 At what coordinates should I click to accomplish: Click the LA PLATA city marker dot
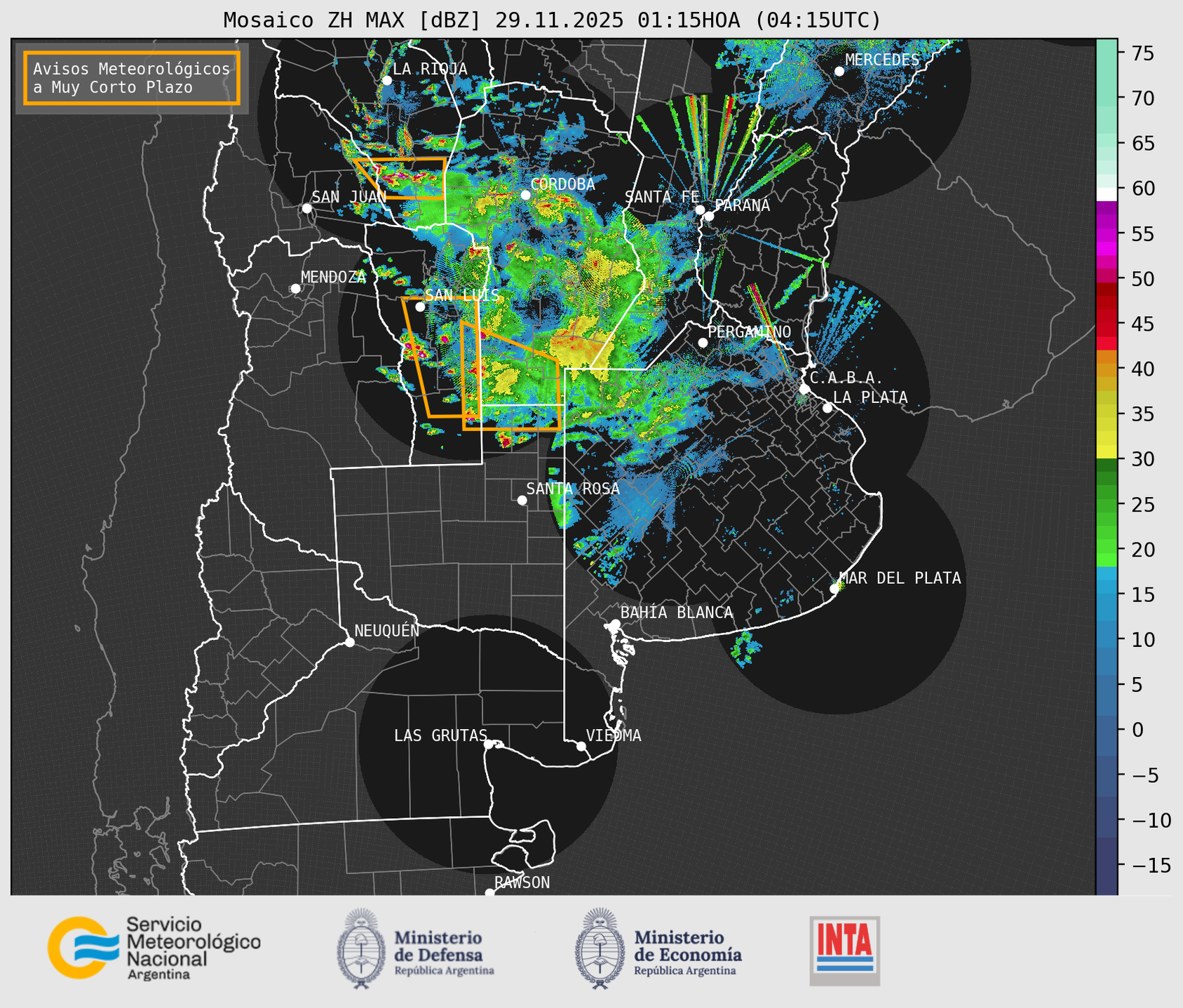click(x=827, y=408)
